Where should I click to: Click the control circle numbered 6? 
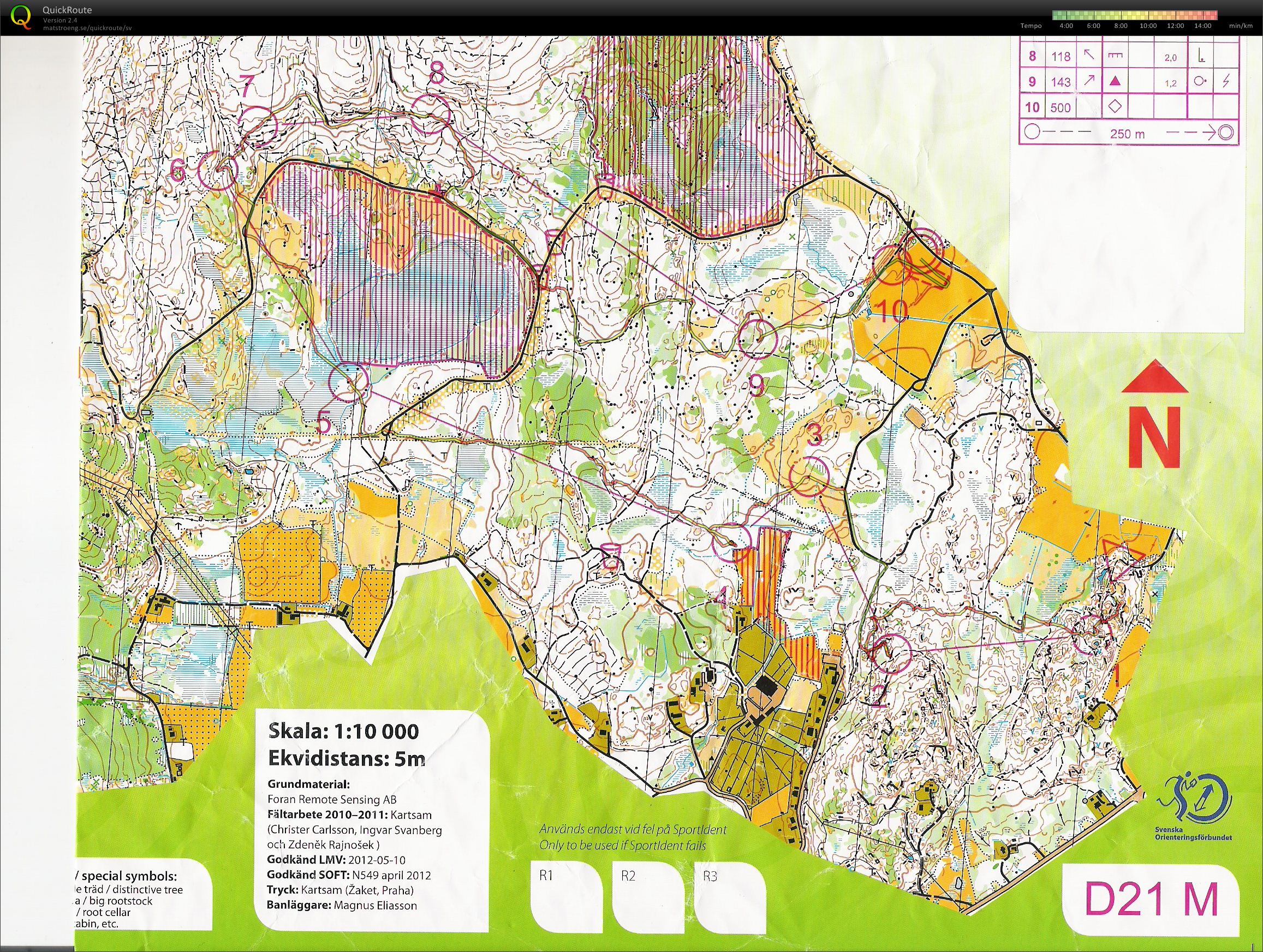pos(219,171)
